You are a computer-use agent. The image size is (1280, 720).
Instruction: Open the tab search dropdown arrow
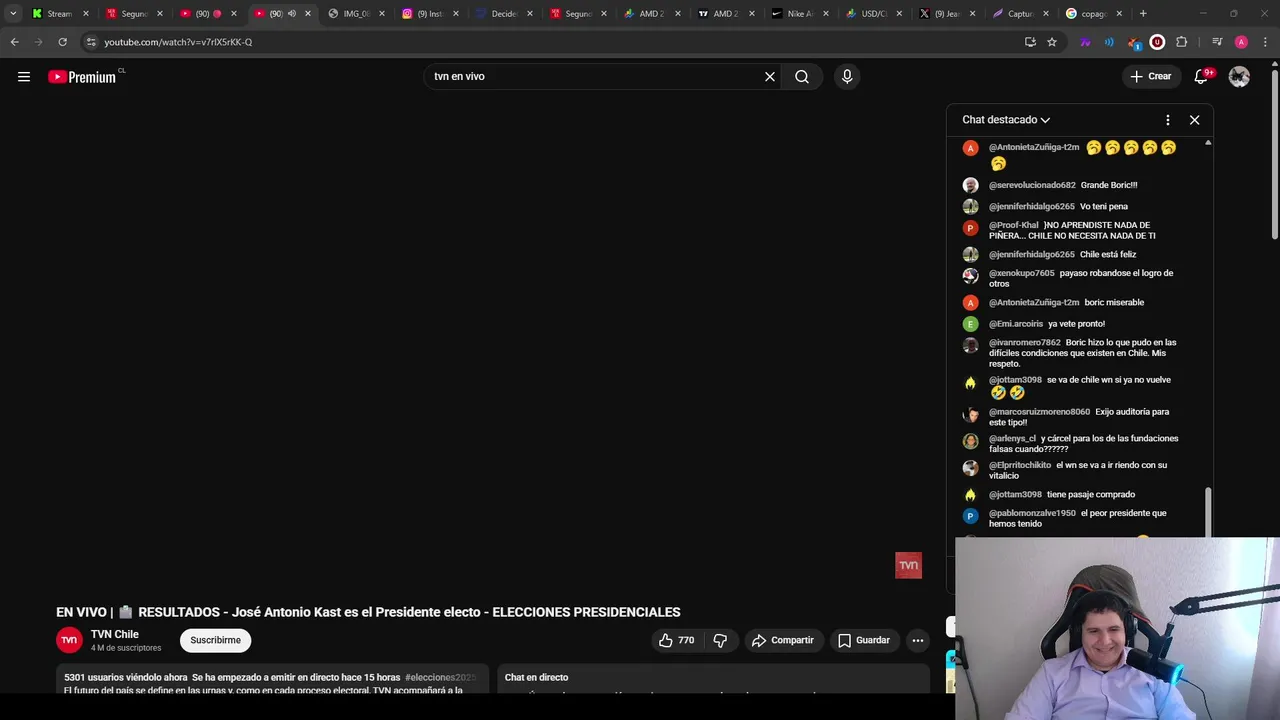pos(13,14)
